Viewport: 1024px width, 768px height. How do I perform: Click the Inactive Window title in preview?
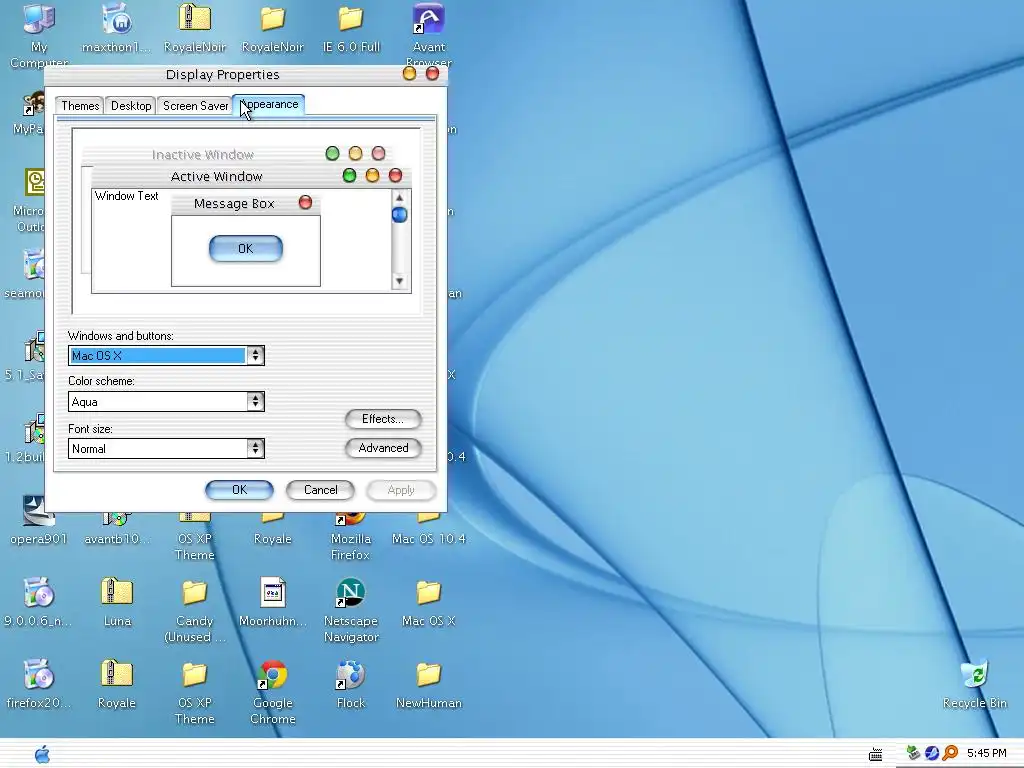202,155
